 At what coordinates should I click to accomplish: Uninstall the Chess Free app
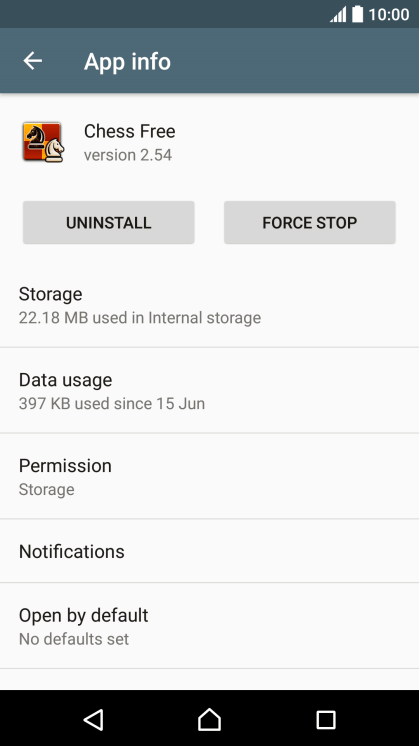pos(108,222)
